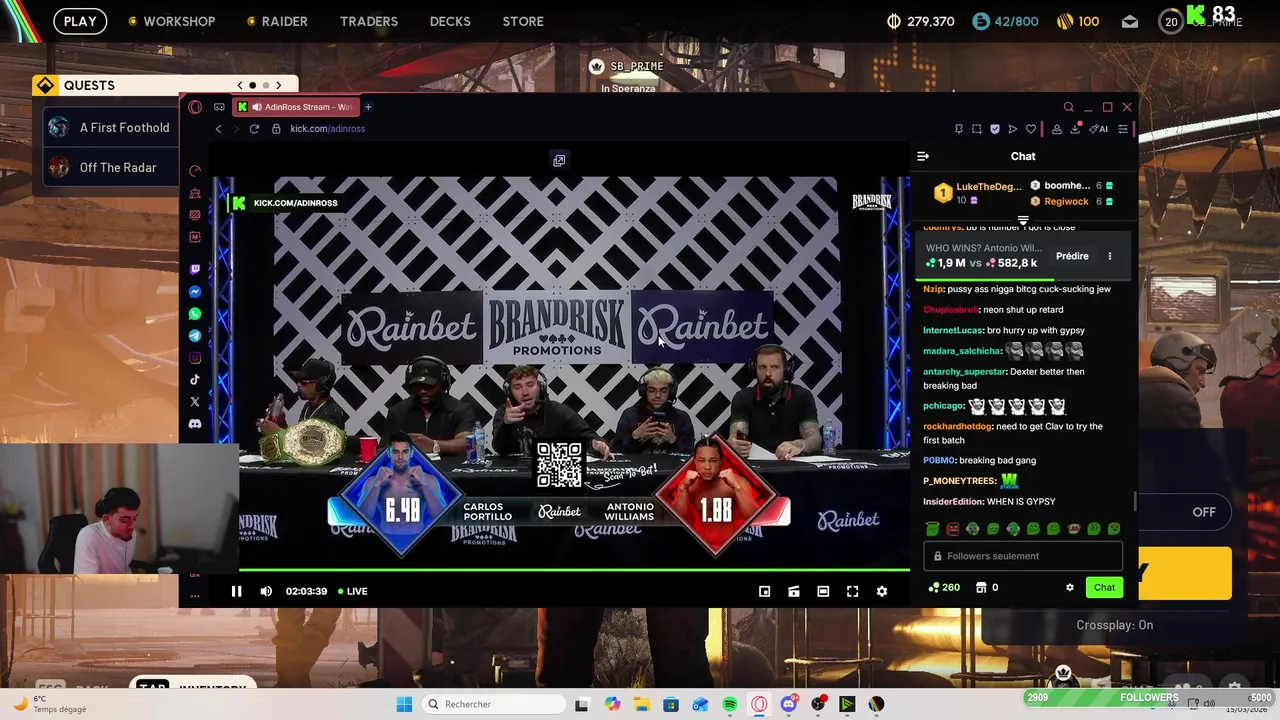Viewport: 1280px width, 720px height.
Task: Expand the gift leaderboard handle
Action: 1023,220
